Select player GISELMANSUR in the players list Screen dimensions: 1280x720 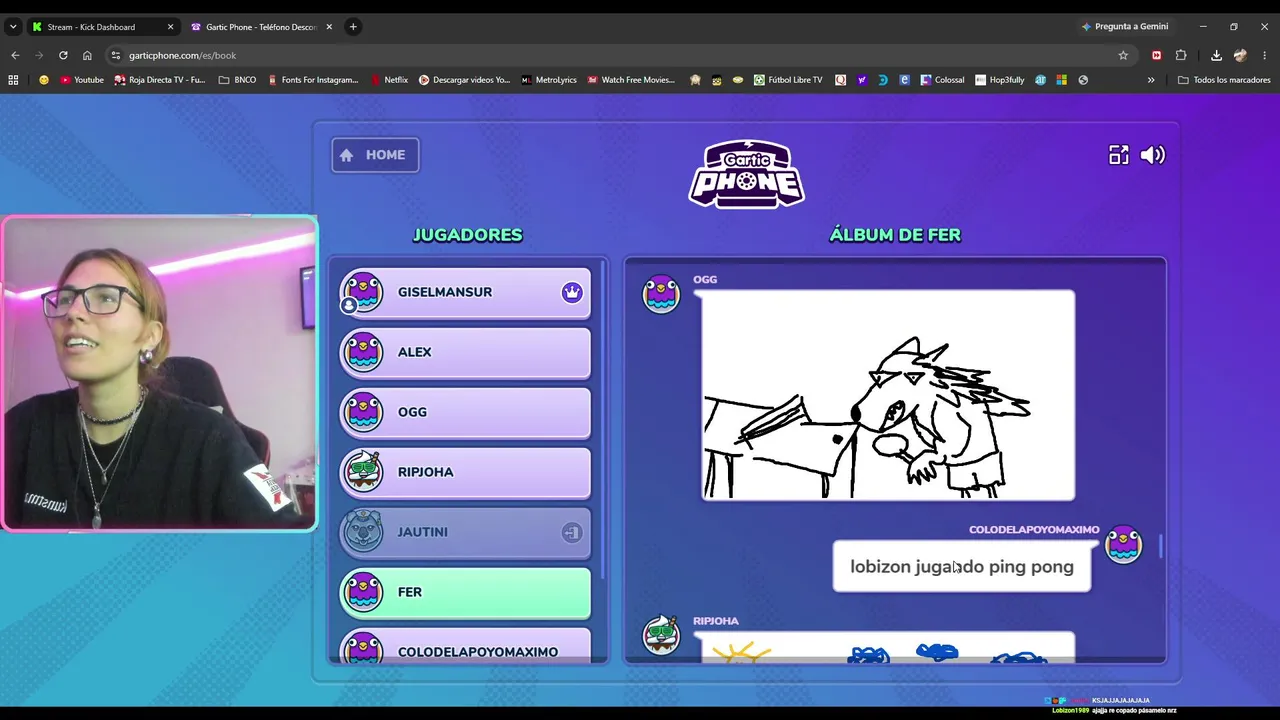click(465, 292)
